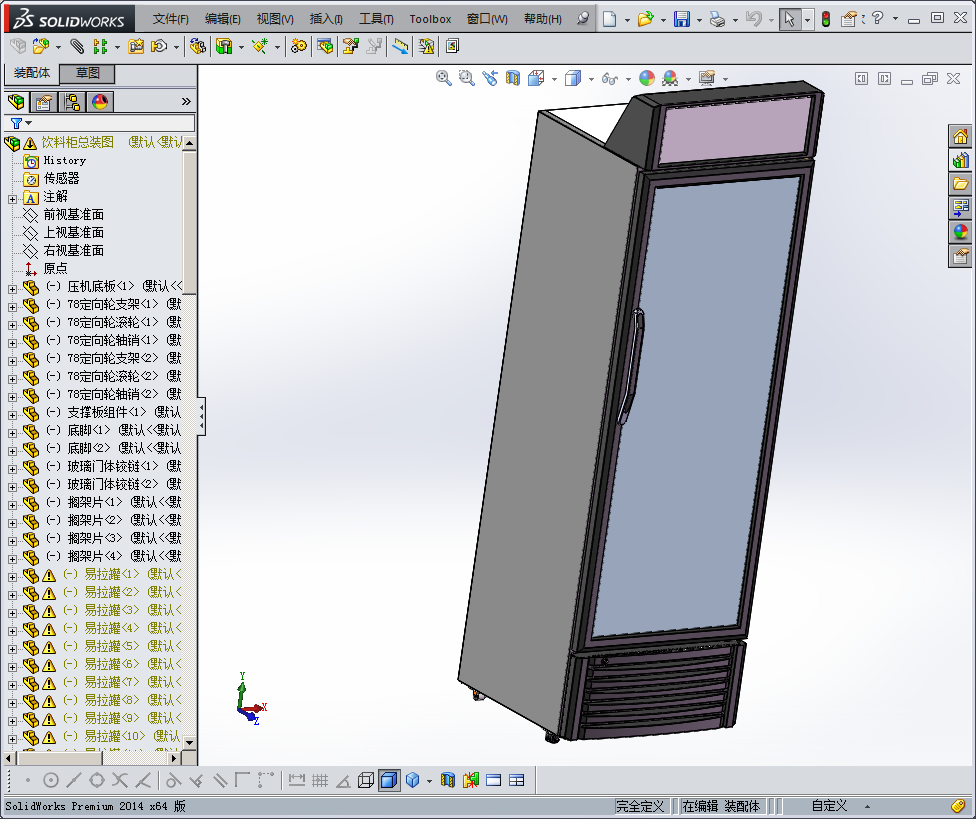Viewport: 976px width, 819px height.
Task: Toggle shaded with edges display cube
Action: click(x=388, y=780)
